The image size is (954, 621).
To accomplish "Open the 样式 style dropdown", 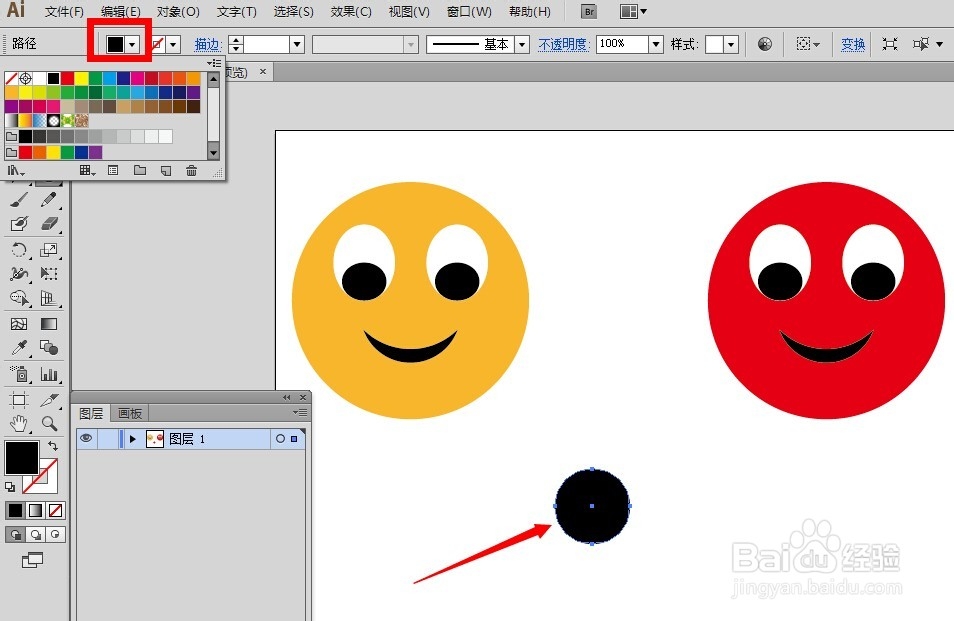I will (x=731, y=44).
